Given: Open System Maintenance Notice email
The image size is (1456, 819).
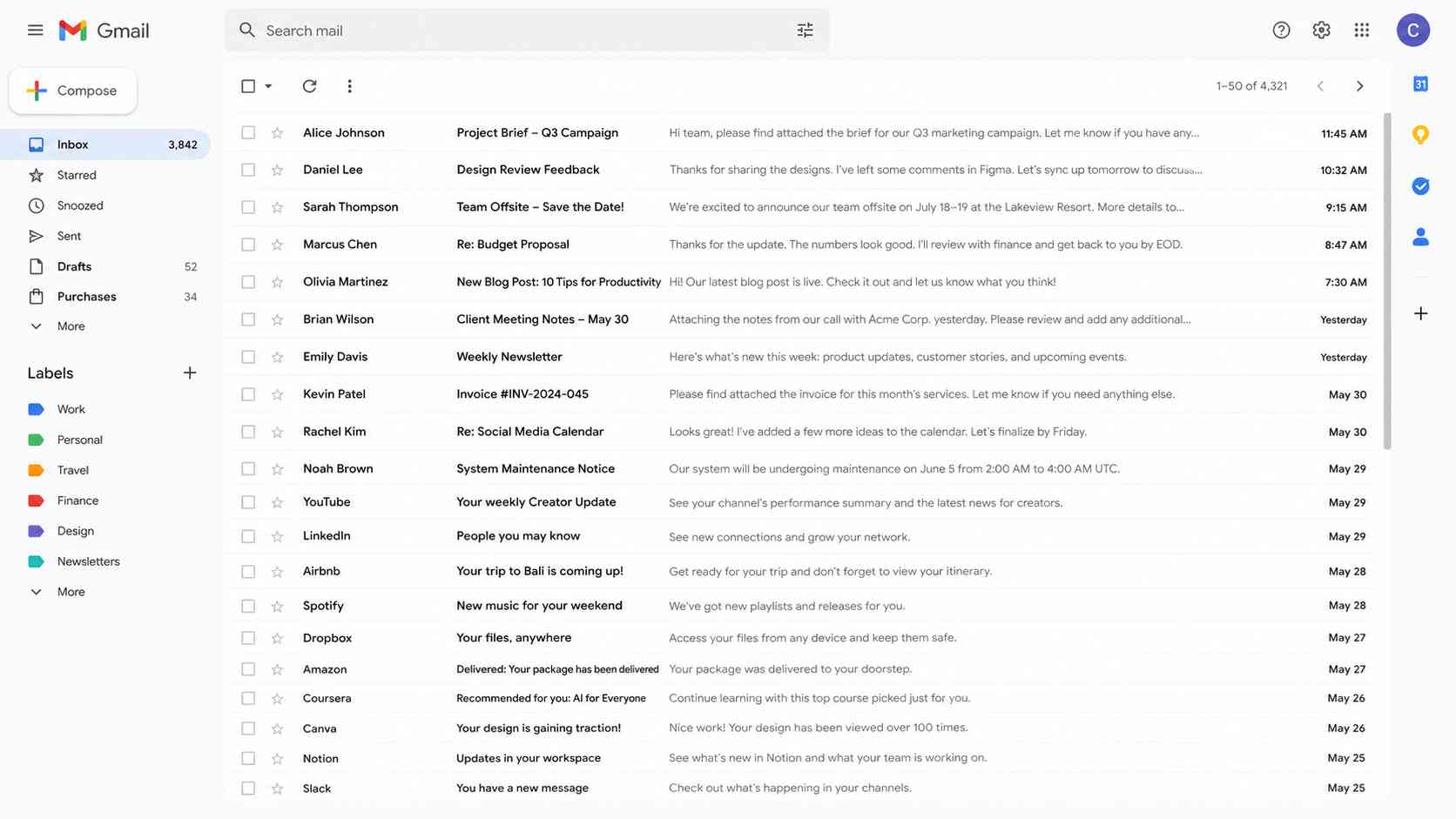Looking at the screenshot, I should pyautogui.click(x=536, y=469).
